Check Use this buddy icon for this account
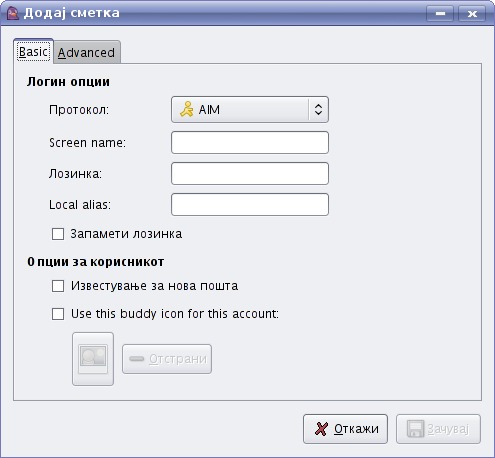The image size is (495, 458). point(58,314)
